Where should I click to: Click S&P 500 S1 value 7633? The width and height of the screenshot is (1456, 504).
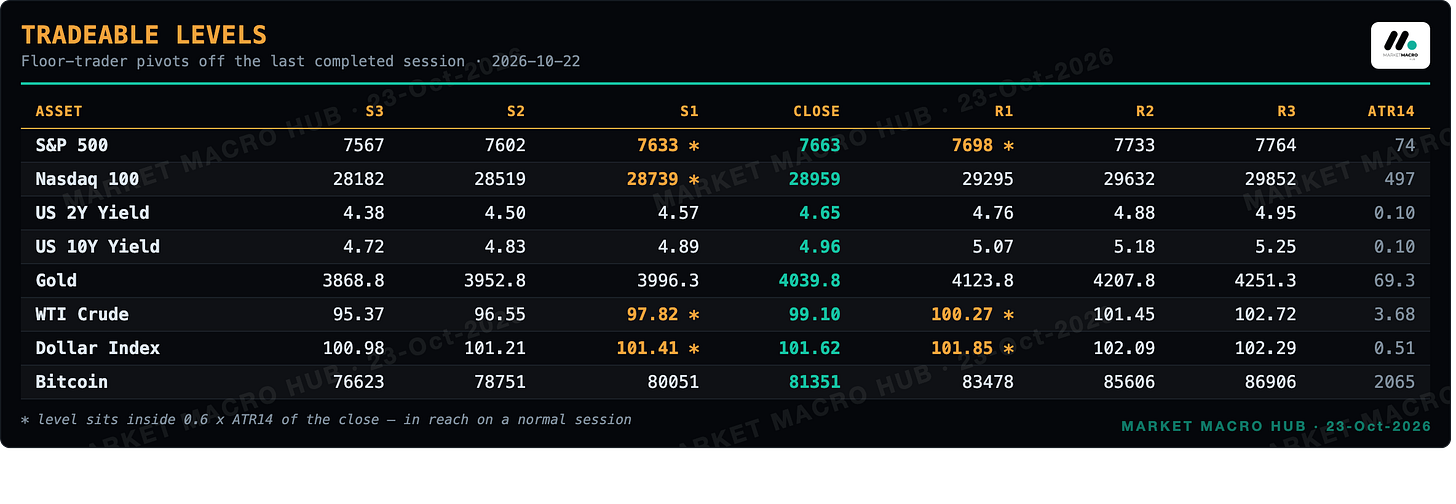(x=658, y=145)
